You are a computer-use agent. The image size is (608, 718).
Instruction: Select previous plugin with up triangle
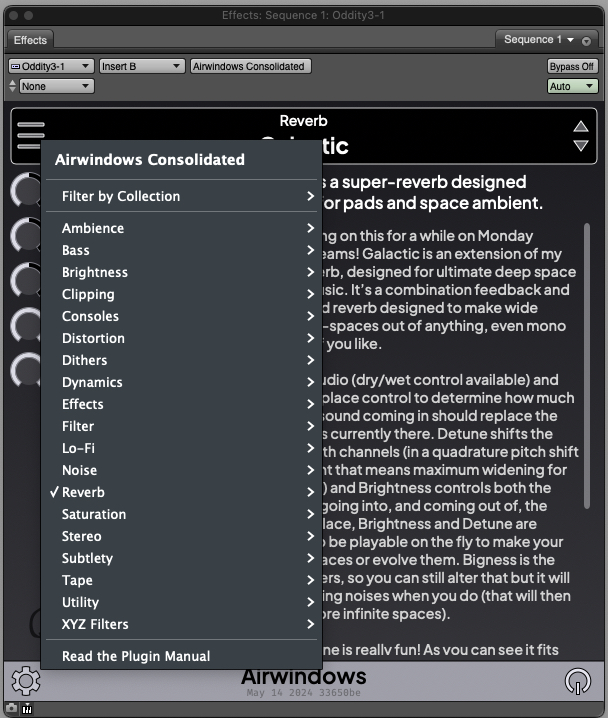click(581, 126)
